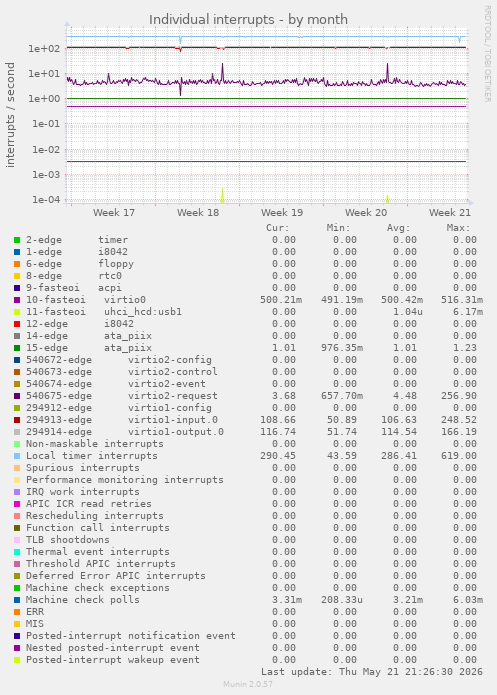Select the Week 20 axis label
Screen dimensions: 497x695
(366, 213)
